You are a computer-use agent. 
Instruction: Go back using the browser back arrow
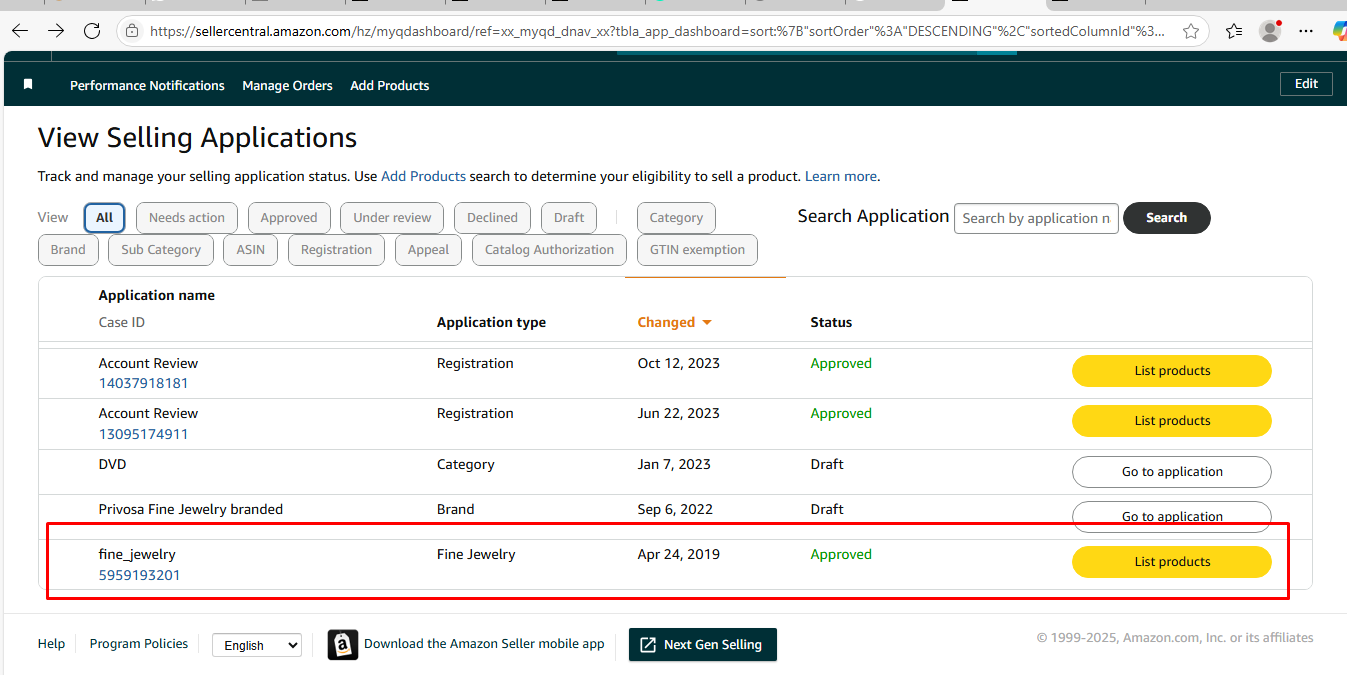coord(20,31)
